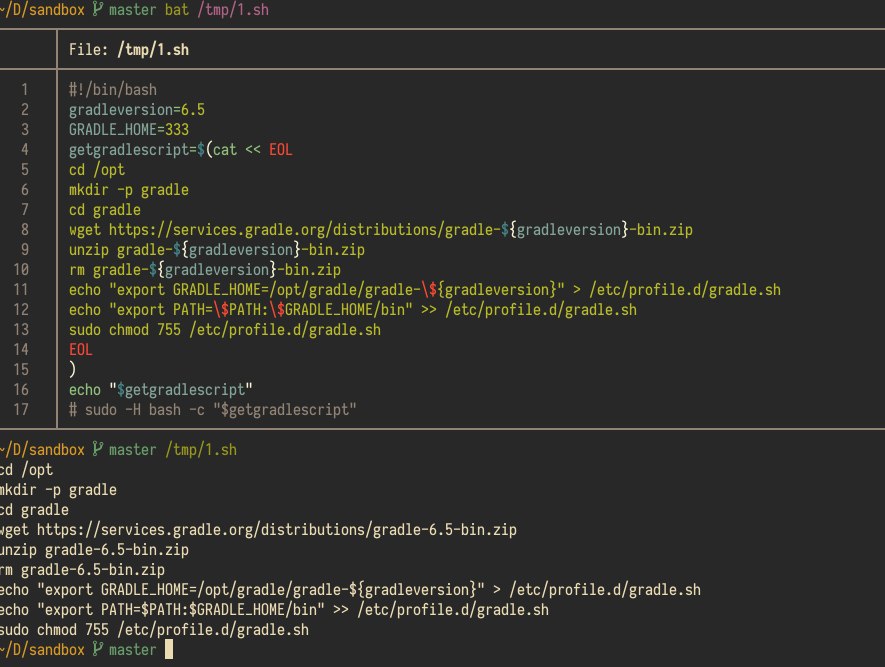Click output line 'rm gradle-6.5-bin.zip'

point(82,569)
